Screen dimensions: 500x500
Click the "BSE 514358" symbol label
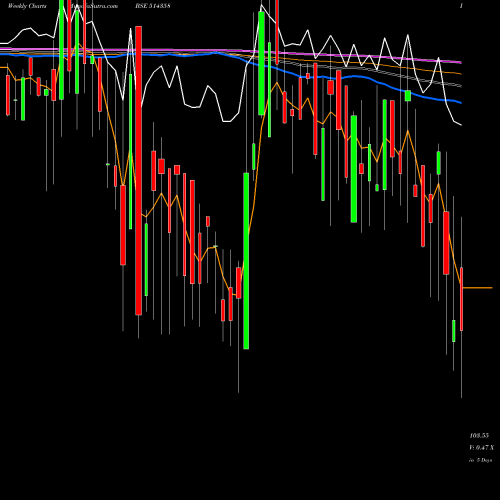(153, 6)
